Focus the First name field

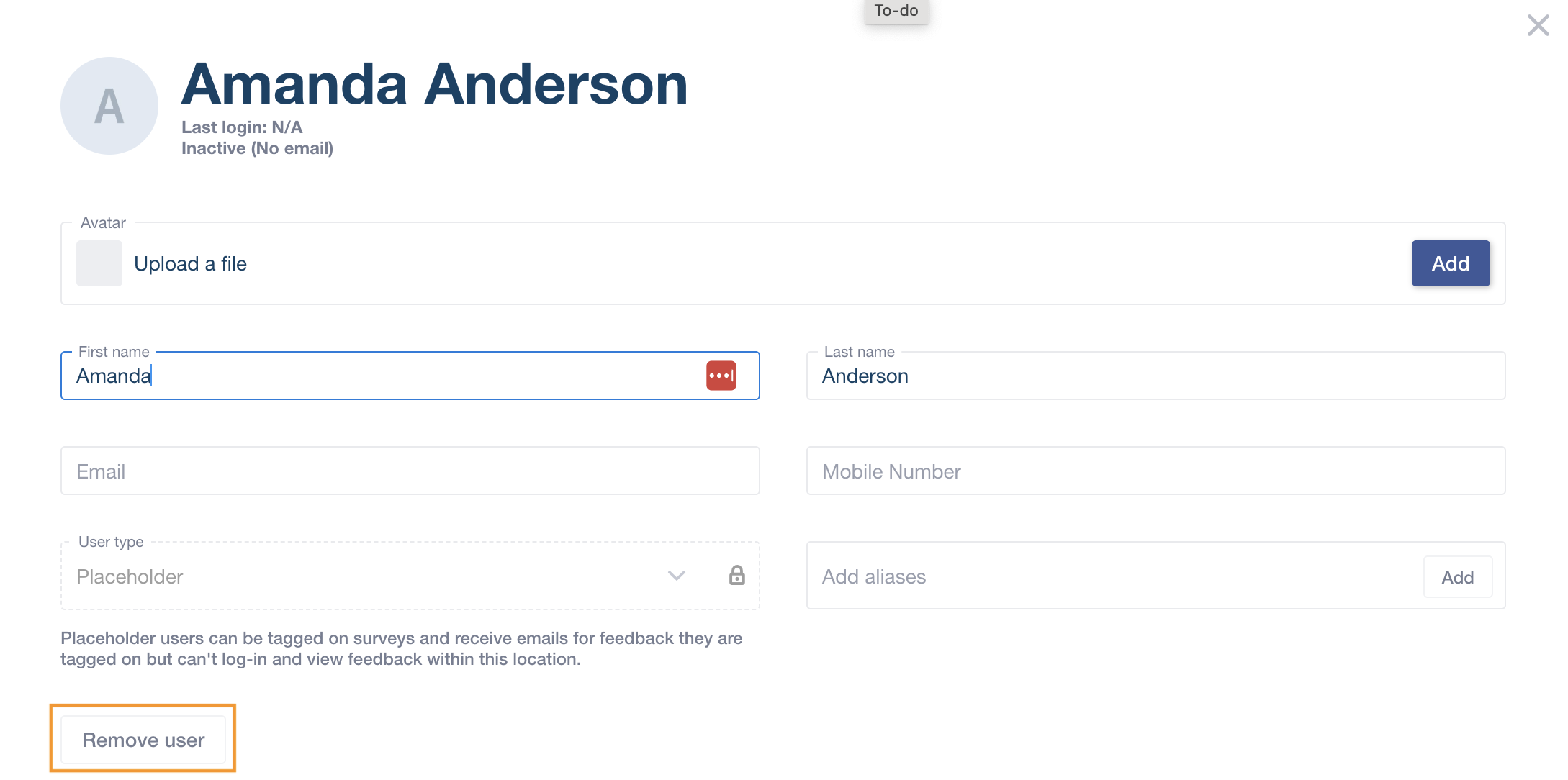410,376
